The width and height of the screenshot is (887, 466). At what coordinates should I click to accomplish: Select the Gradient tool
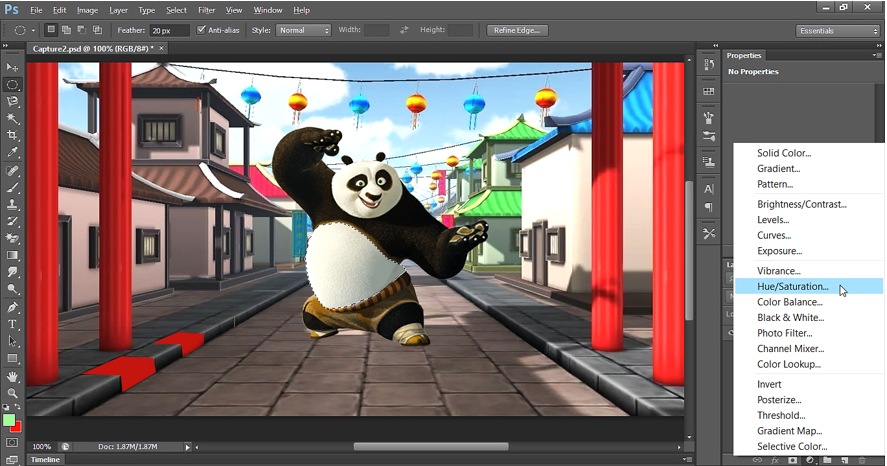click(12, 255)
